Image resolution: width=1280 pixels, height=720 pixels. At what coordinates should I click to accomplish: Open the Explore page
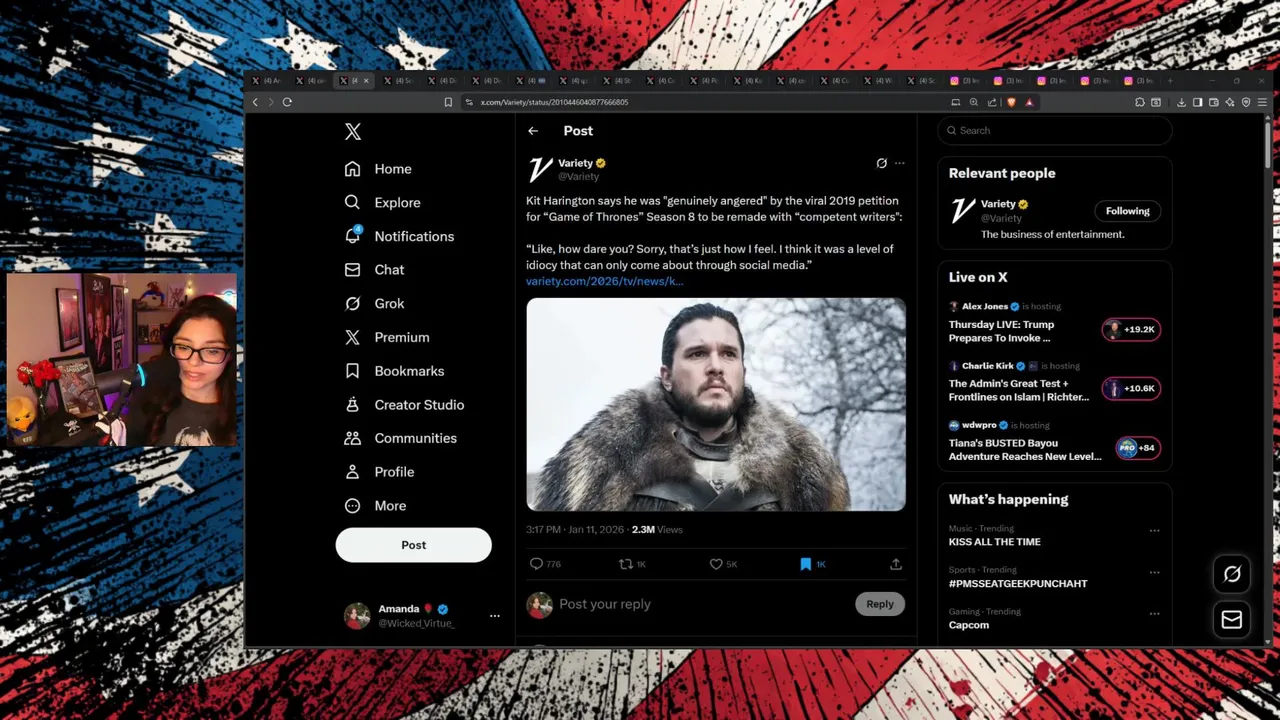click(x=382, y=202)
